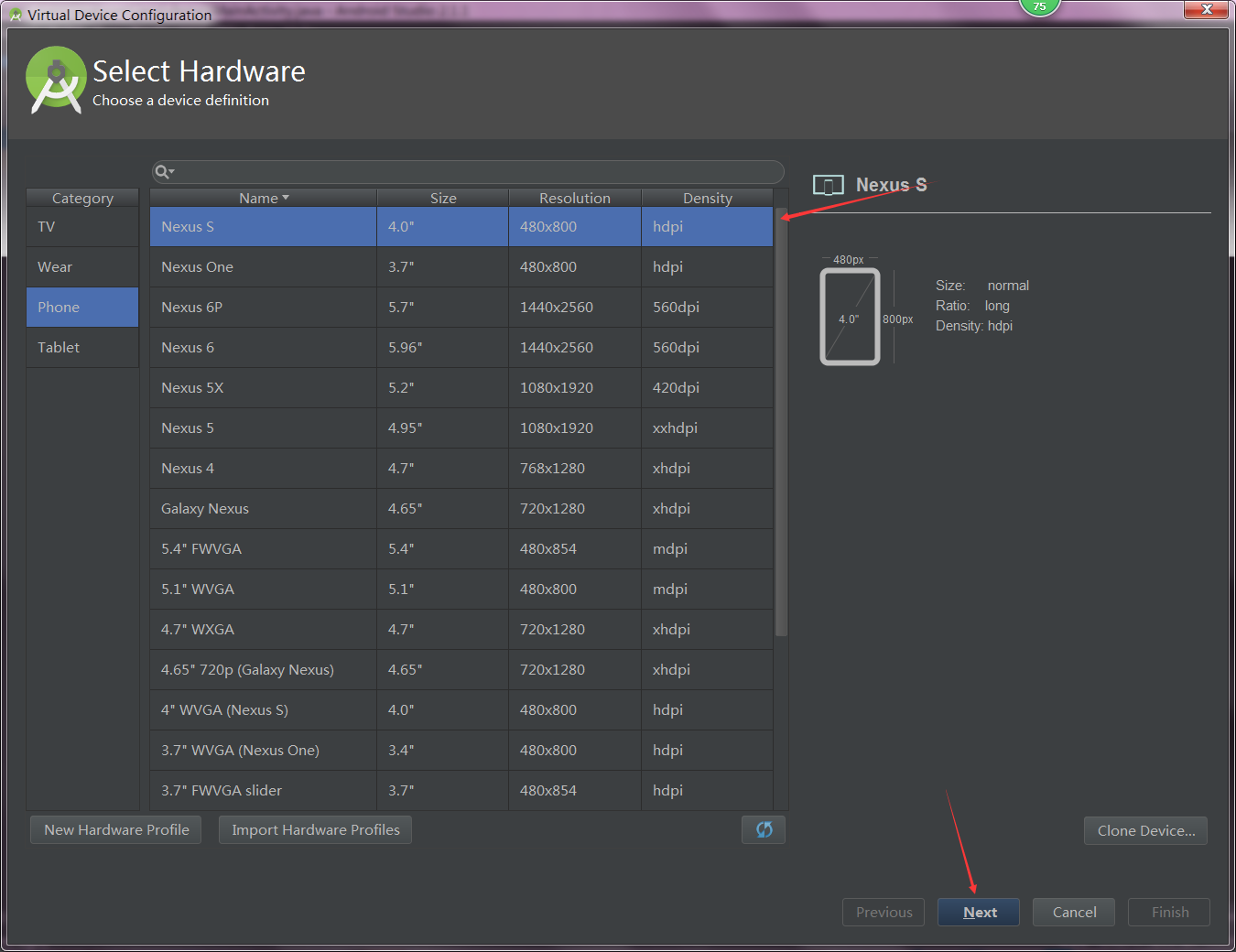Select the Galaxy Nexus device
Viewport: 1236px width, 952px height.
coord(461,509)
